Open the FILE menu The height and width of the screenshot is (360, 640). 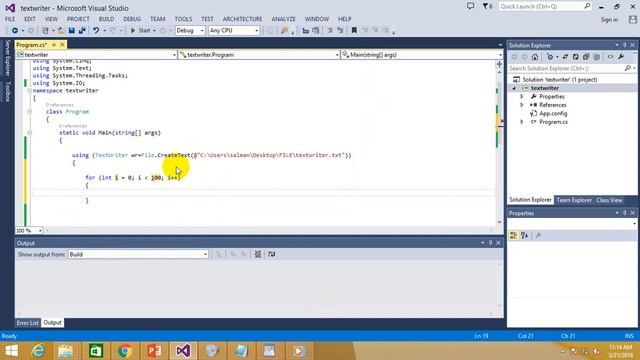10,19
